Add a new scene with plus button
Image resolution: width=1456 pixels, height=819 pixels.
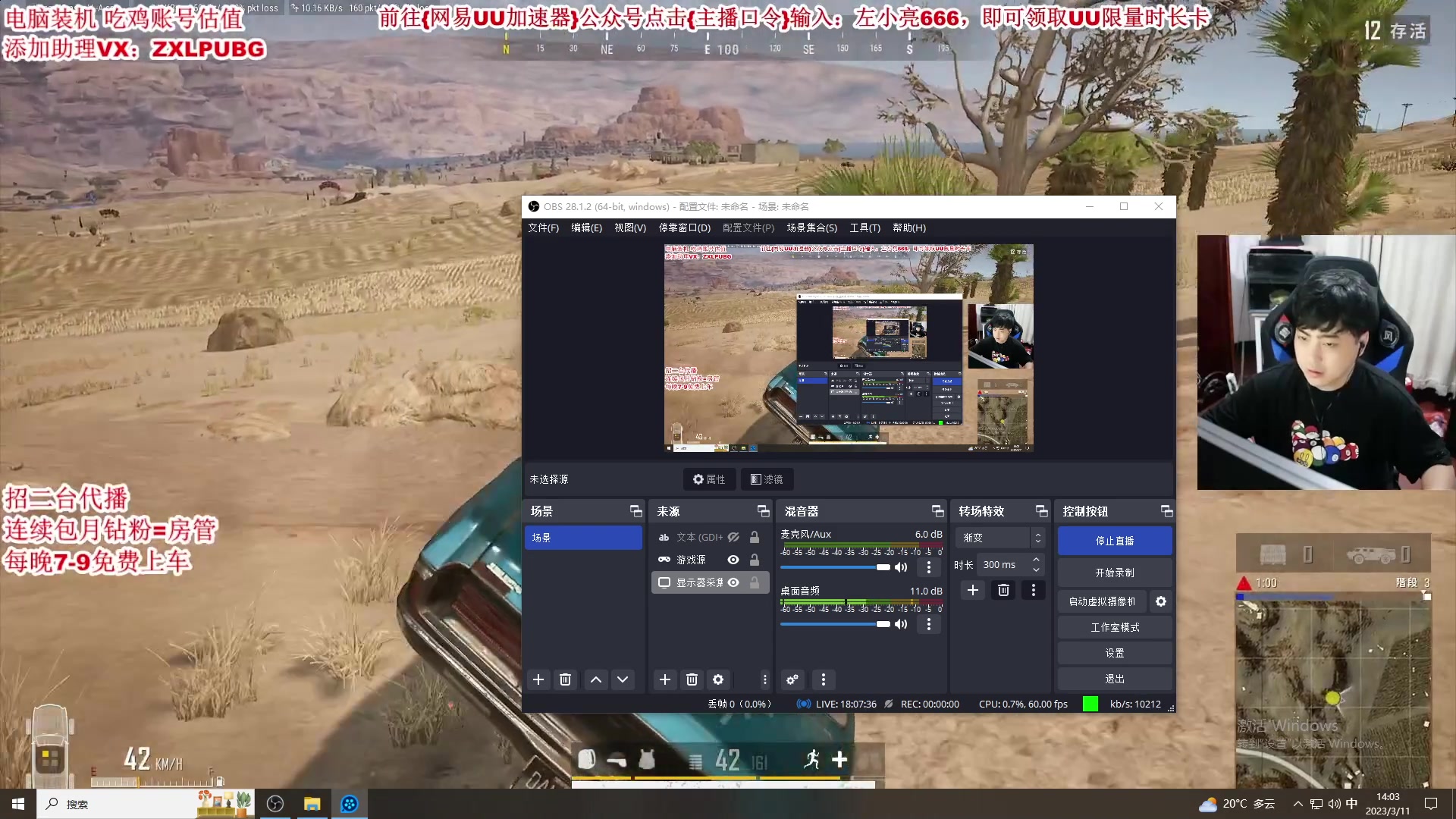click(538, 679)
